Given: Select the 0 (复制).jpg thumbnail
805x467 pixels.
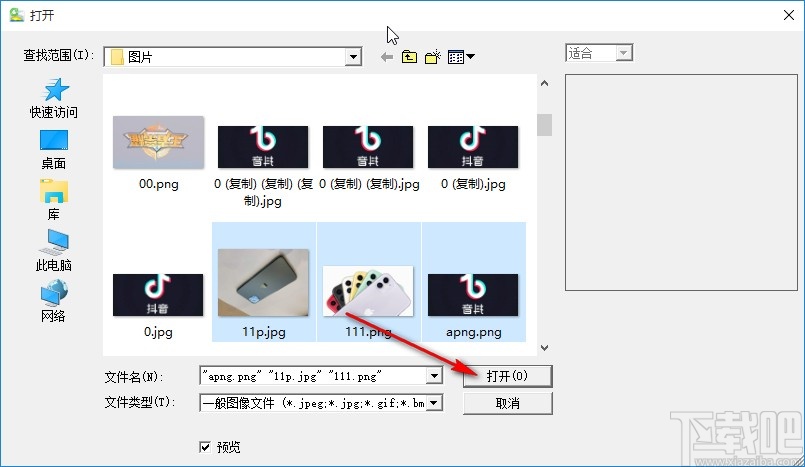Looking at the screenshot, I should click(473, 147).
